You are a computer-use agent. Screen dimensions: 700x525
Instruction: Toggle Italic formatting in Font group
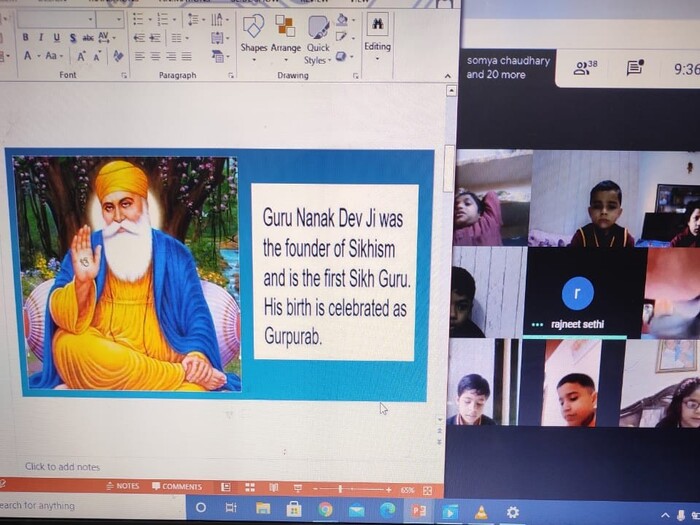41,38
